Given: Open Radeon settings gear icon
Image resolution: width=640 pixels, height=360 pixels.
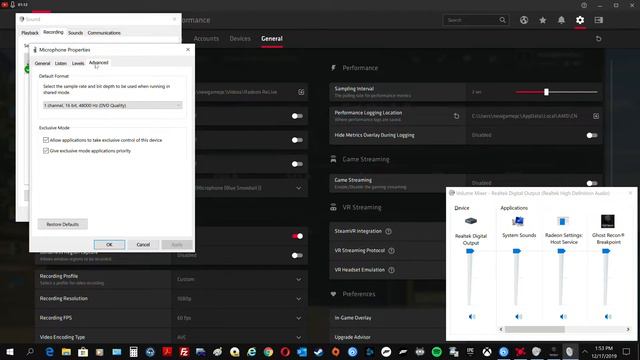Looking at the screenshot, I should coord(580,20).
